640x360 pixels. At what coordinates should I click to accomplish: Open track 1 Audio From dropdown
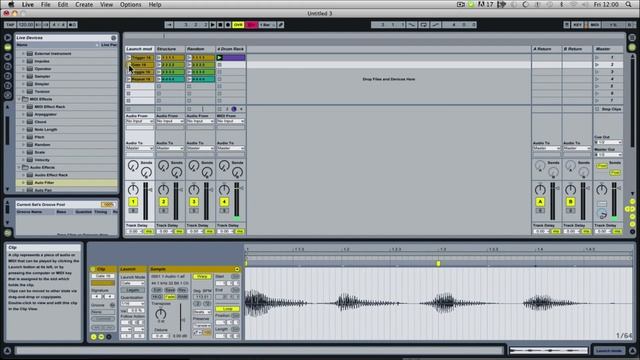(x=140, y=121)
